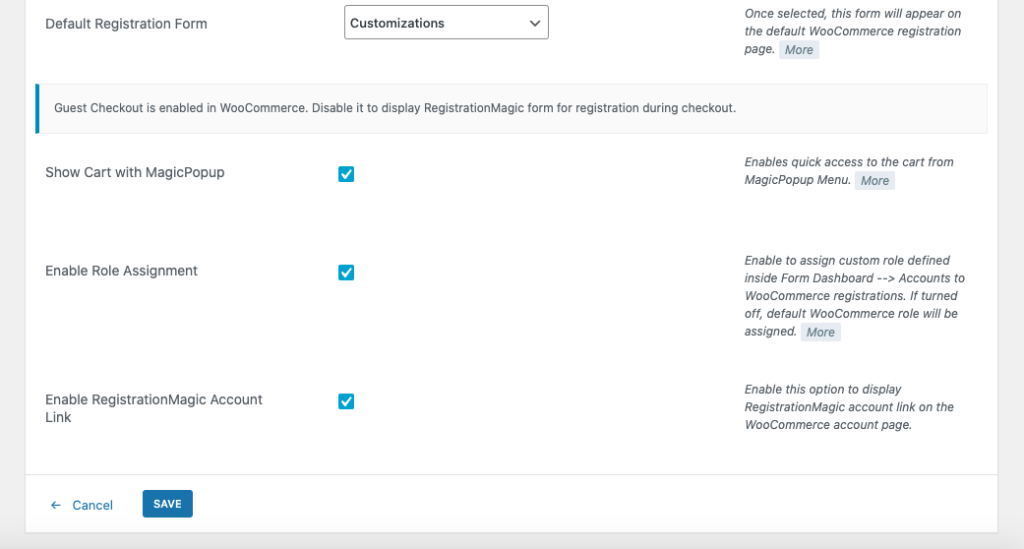
Task: Open the Default Registration Form dropdown
Action: click(446, 23)
